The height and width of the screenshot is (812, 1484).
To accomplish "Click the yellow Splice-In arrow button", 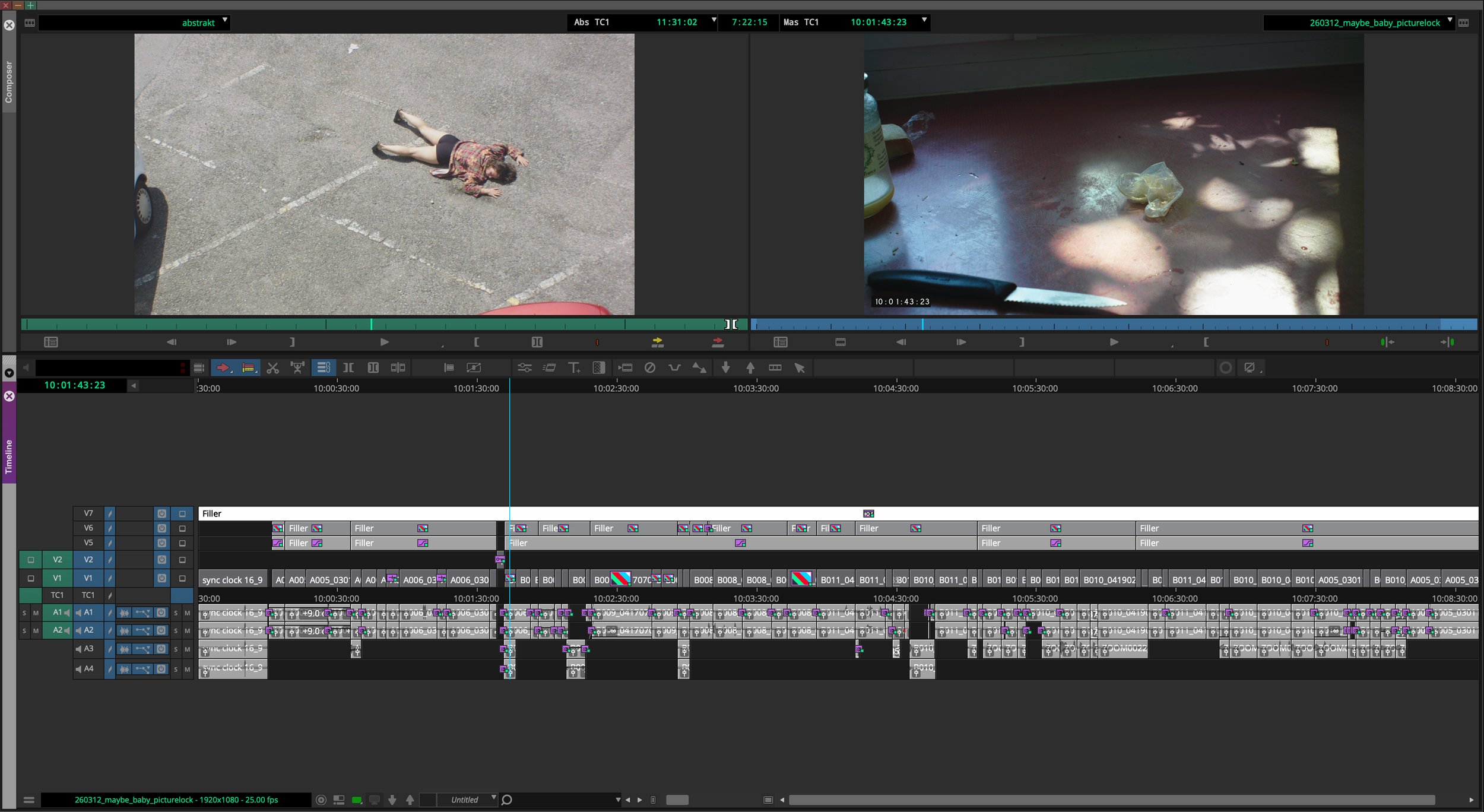I will (657, 342).
